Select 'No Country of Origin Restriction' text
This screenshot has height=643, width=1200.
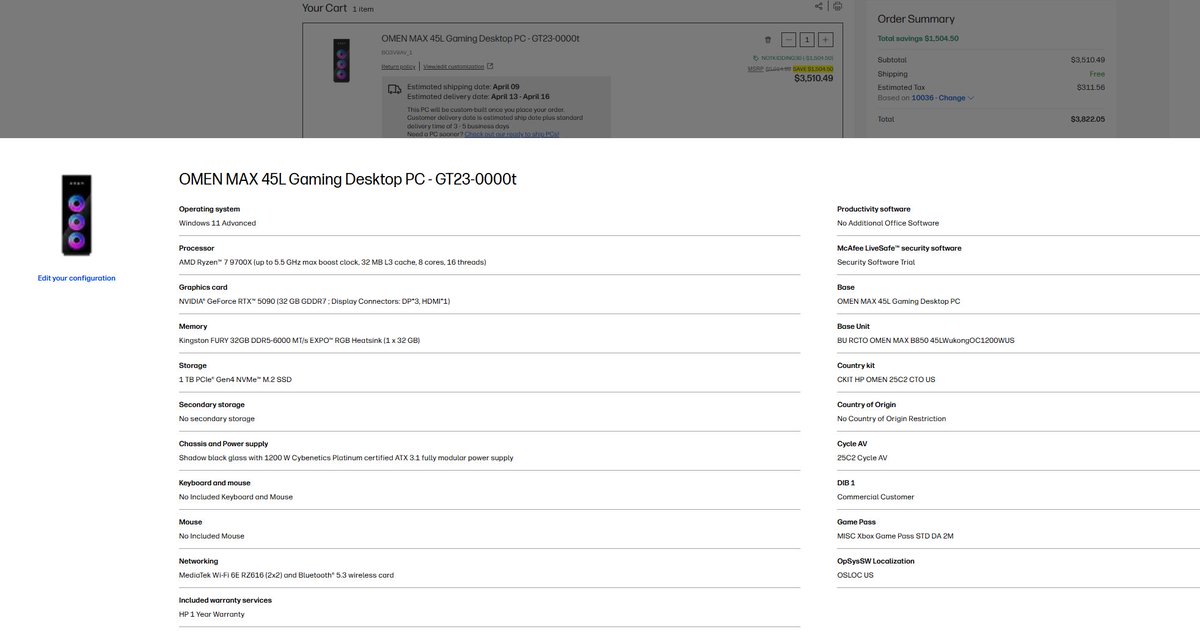tap(891, 418)
